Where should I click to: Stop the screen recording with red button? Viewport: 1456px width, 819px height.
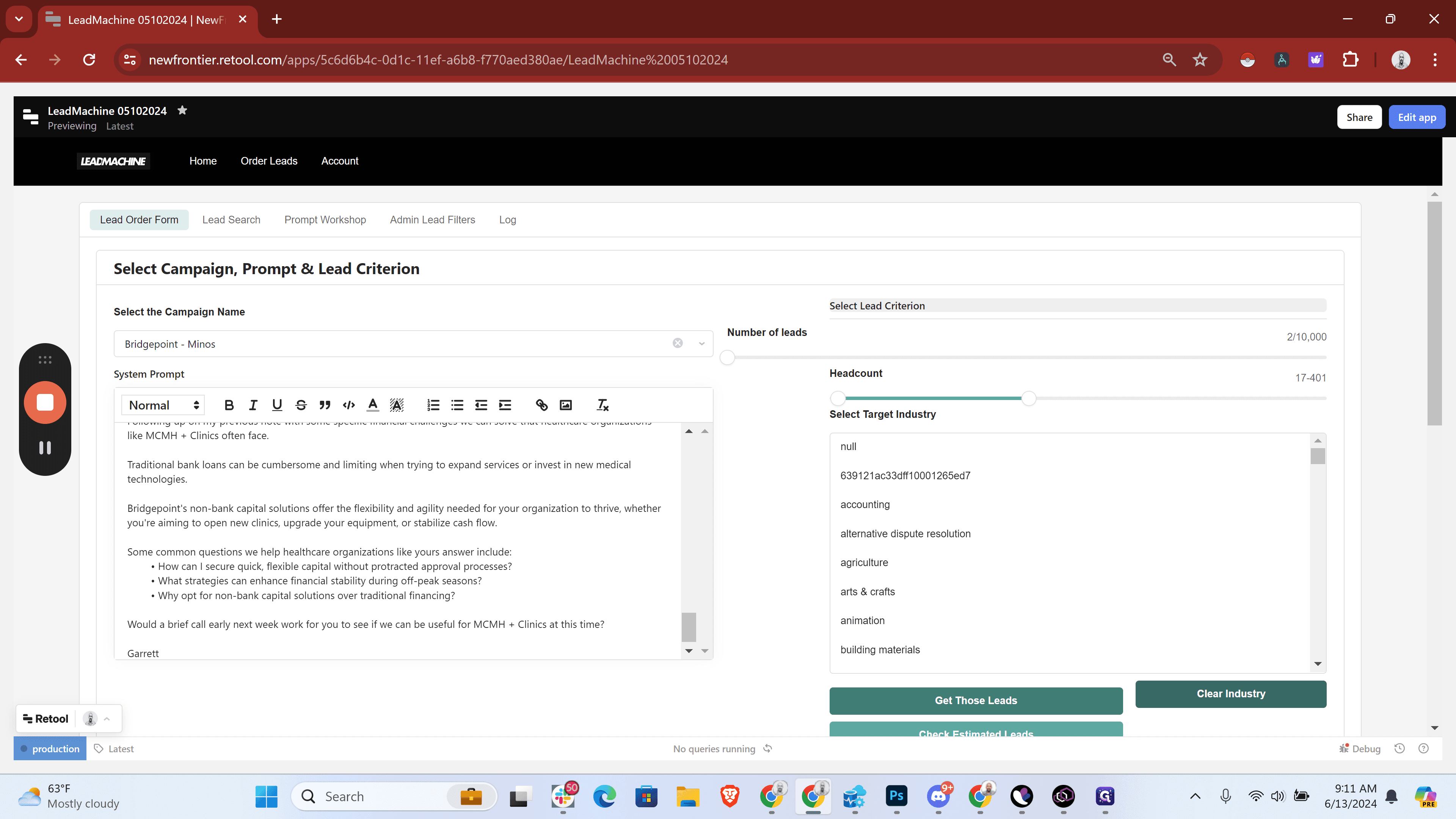point(45,402)
